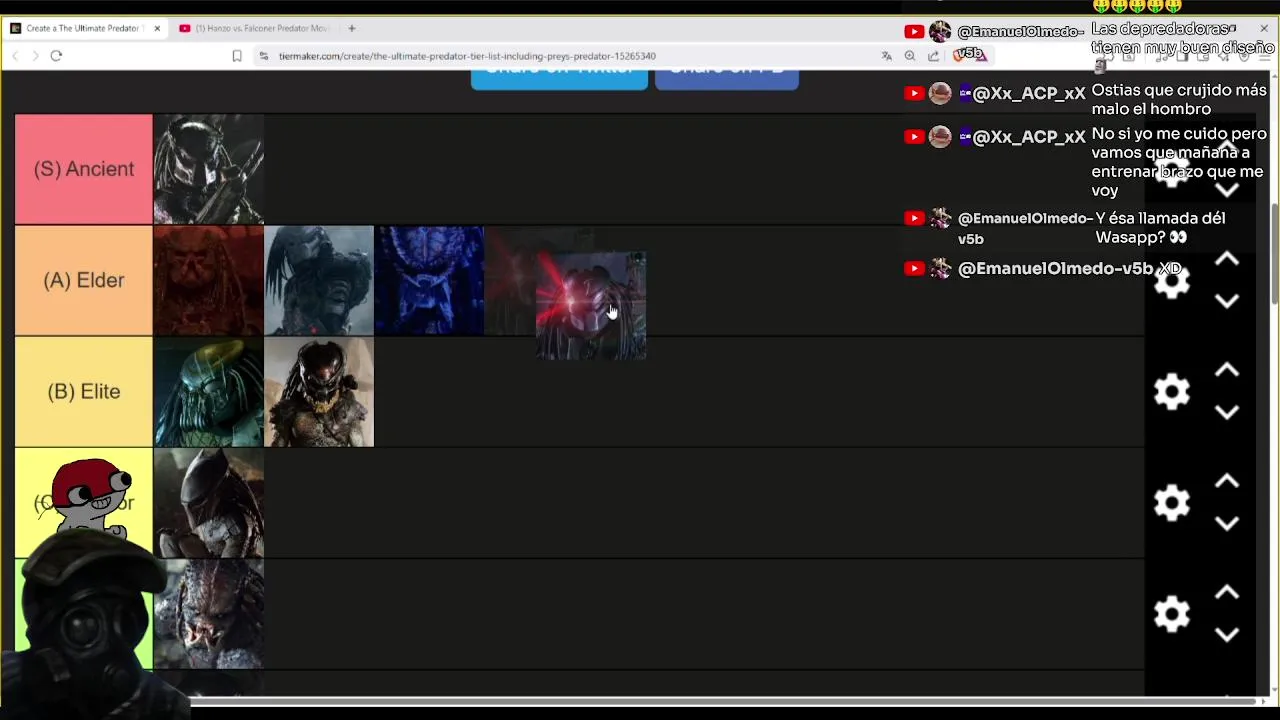Click chat message 'No si yo me cuido pero'
Image resolution: width=1280 pixels, height=720 pixels.
(x=1179, y=162)
